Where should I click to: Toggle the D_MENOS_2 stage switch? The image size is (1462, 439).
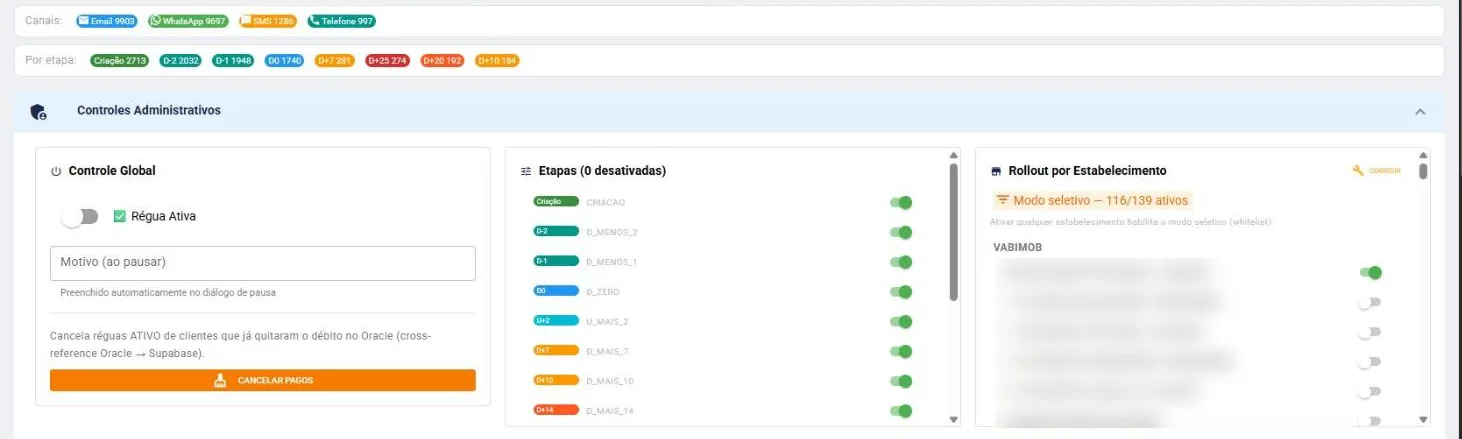coord(901,232)
